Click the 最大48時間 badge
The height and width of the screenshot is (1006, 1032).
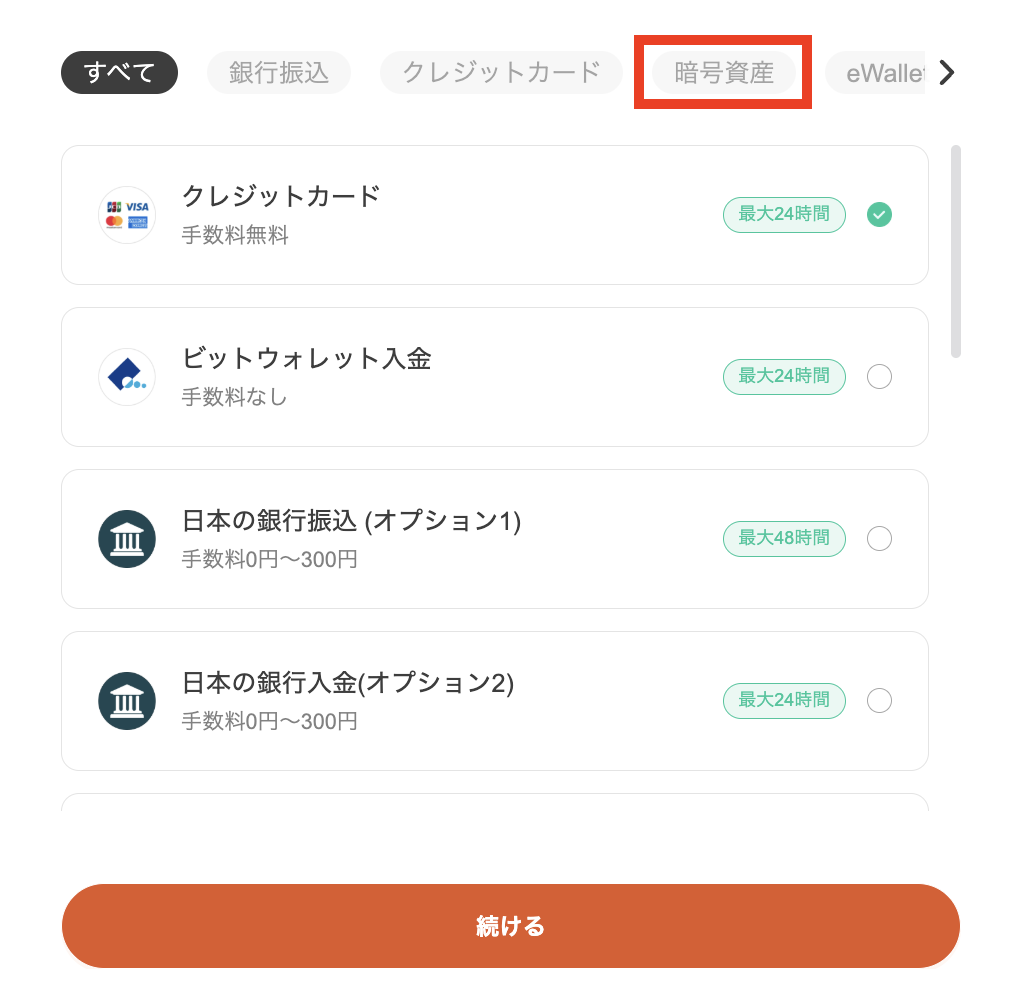point(784,539)
